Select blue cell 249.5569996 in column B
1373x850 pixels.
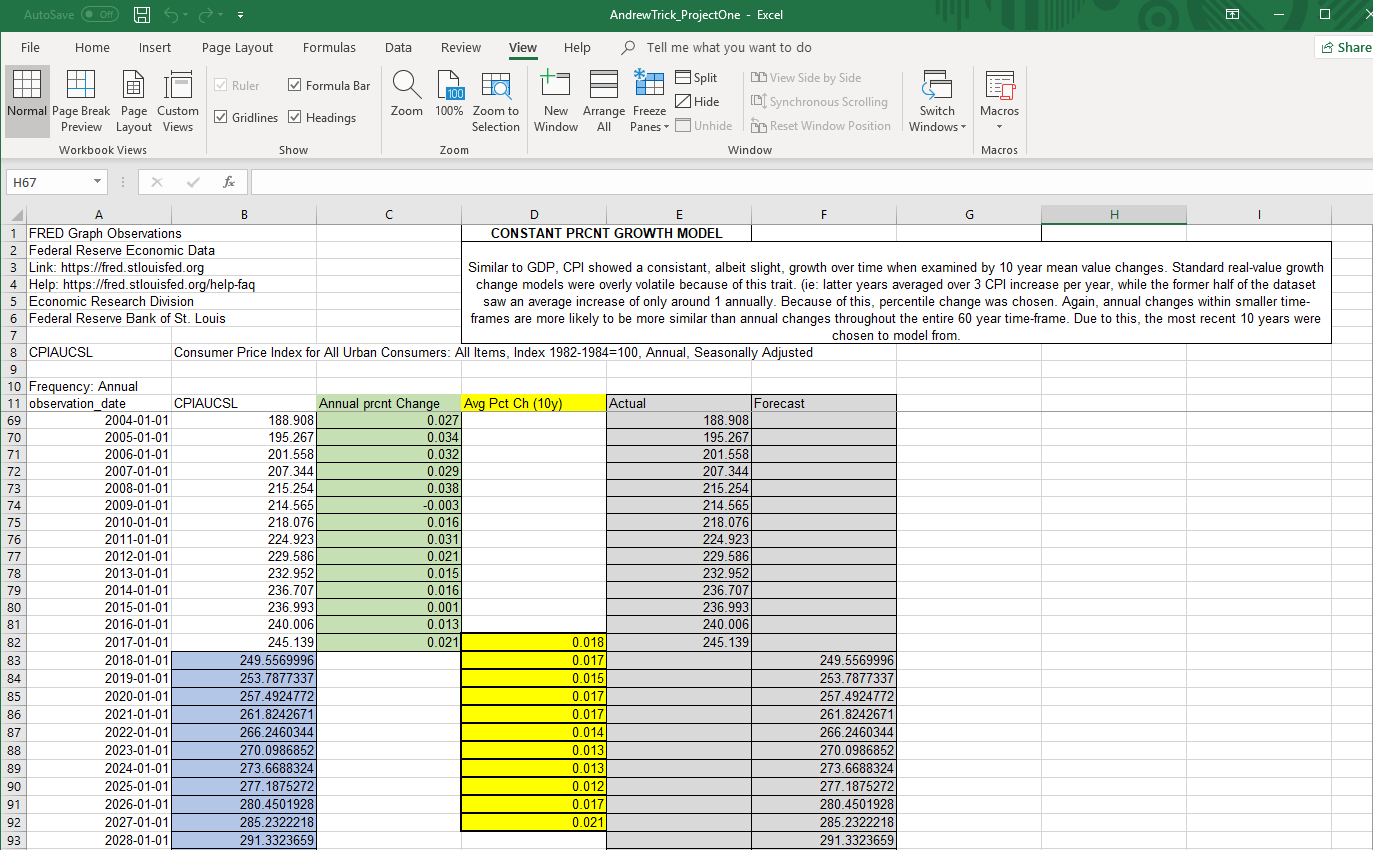[x=244, y=660]
